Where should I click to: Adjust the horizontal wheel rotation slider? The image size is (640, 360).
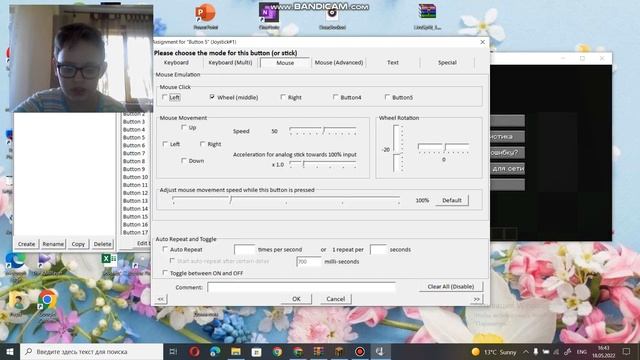[444, 147]
